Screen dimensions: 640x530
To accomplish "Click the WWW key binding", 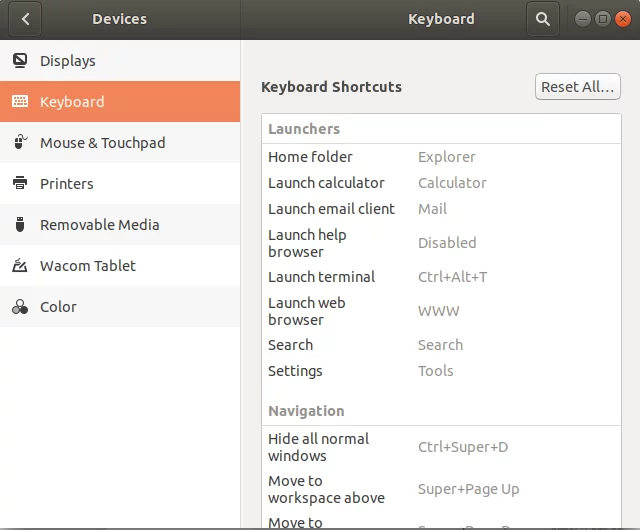I will [438, 311].
